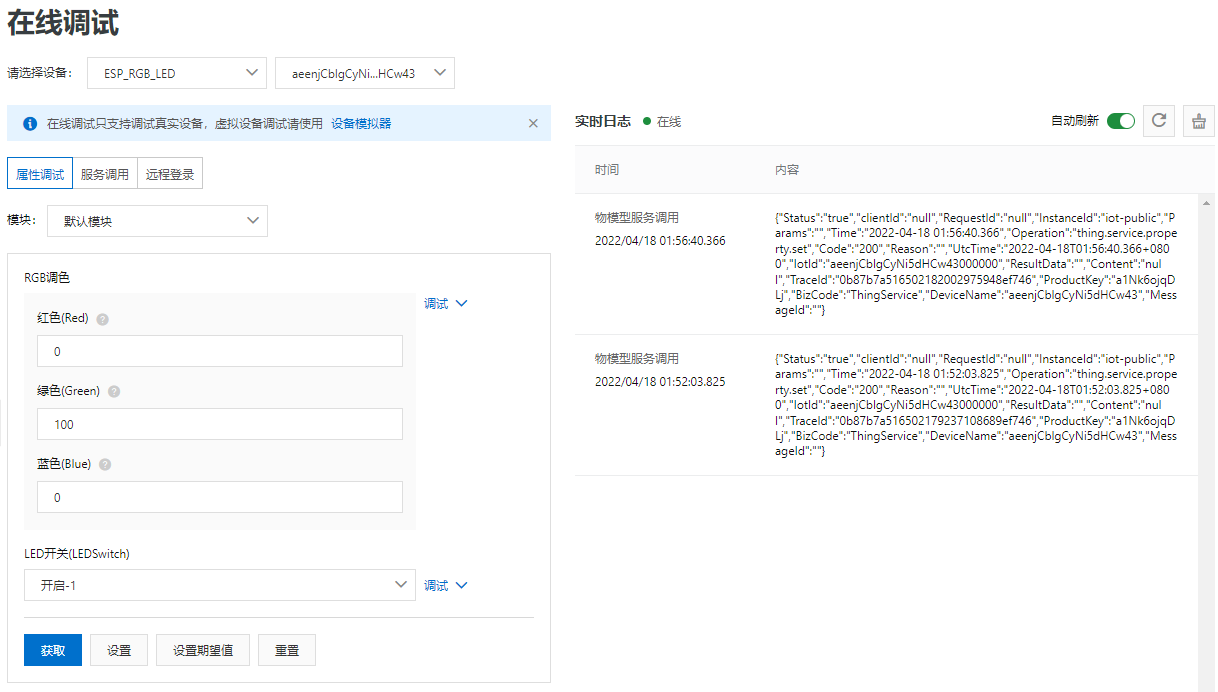Open help tooltip beside 绿色(Green)
The width and height of the screenshot is (1218, 692).
pos(113,391)
